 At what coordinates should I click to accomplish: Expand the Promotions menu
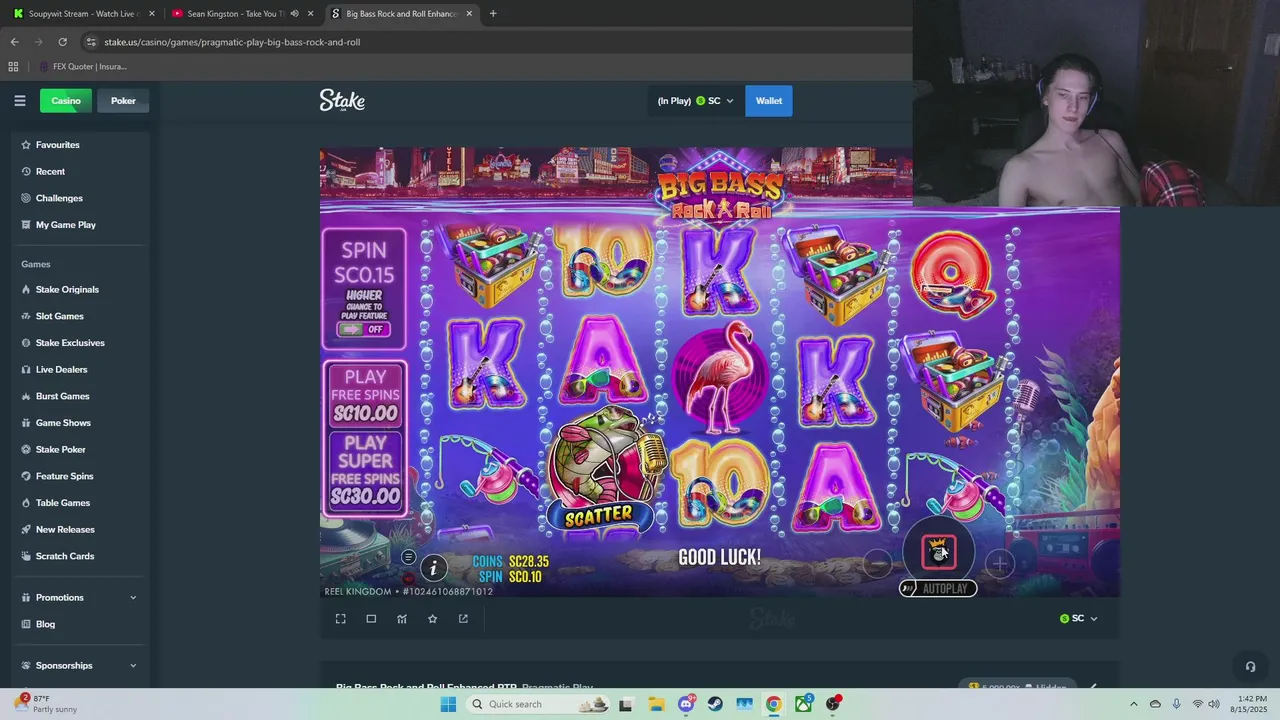pos(80,598)
